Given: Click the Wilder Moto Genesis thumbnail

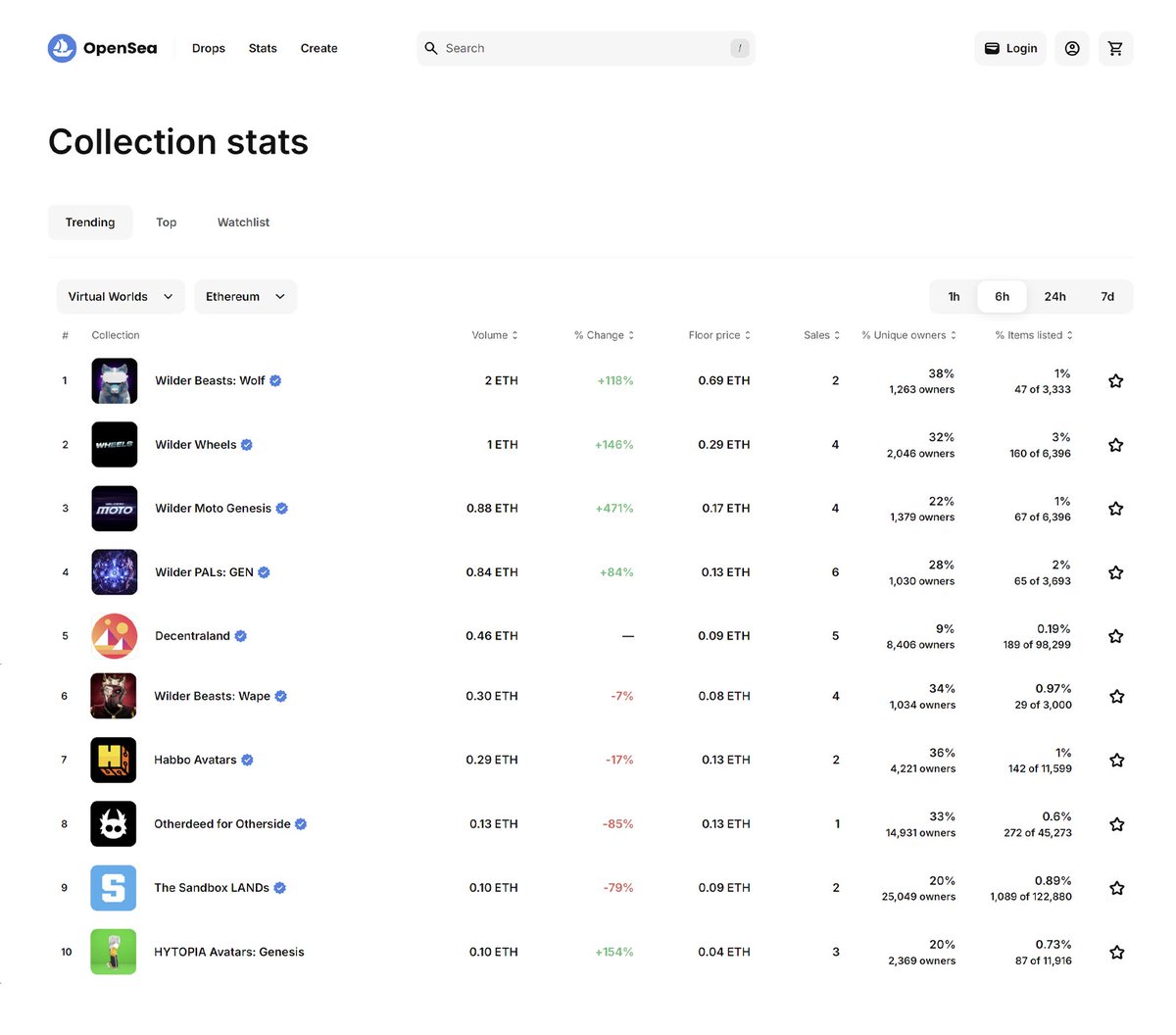Looking at the screenshot, I should [x=115, y=509].
